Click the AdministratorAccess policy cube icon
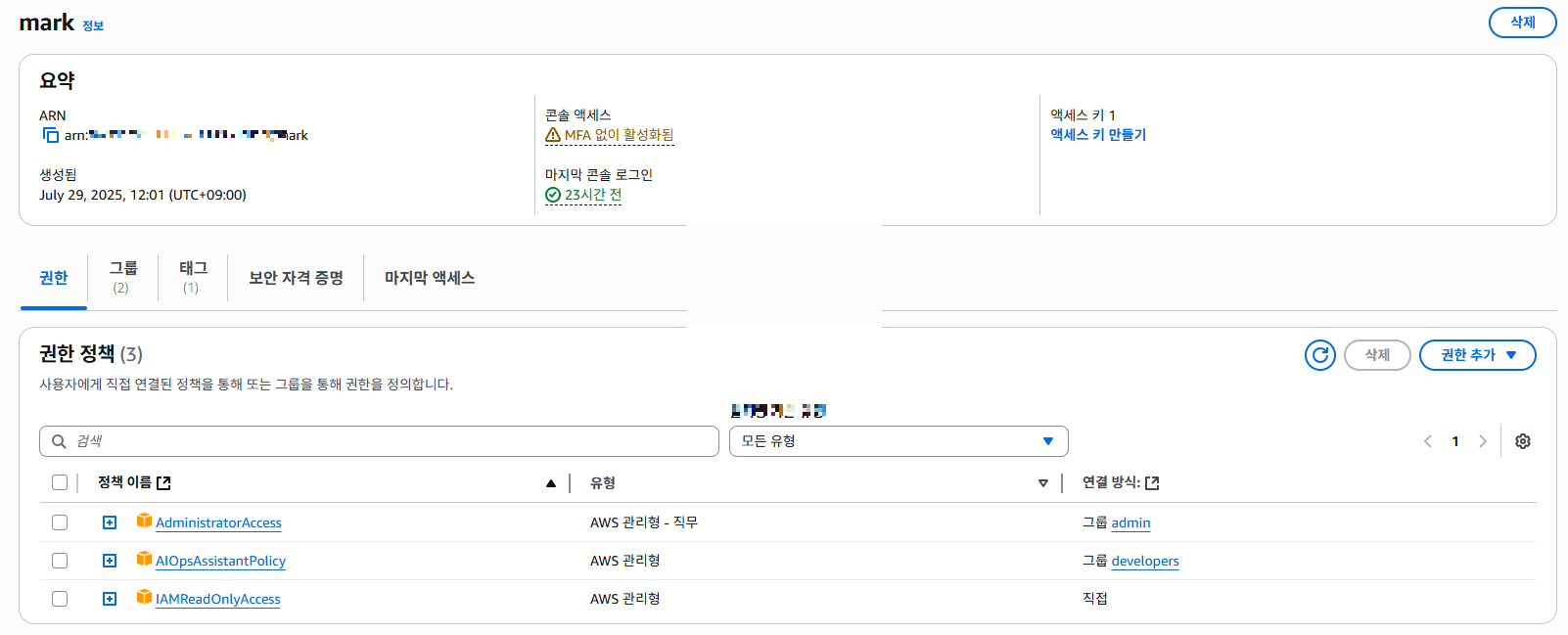The width and height of the screenshot is (1568, 635). (144, 521)
